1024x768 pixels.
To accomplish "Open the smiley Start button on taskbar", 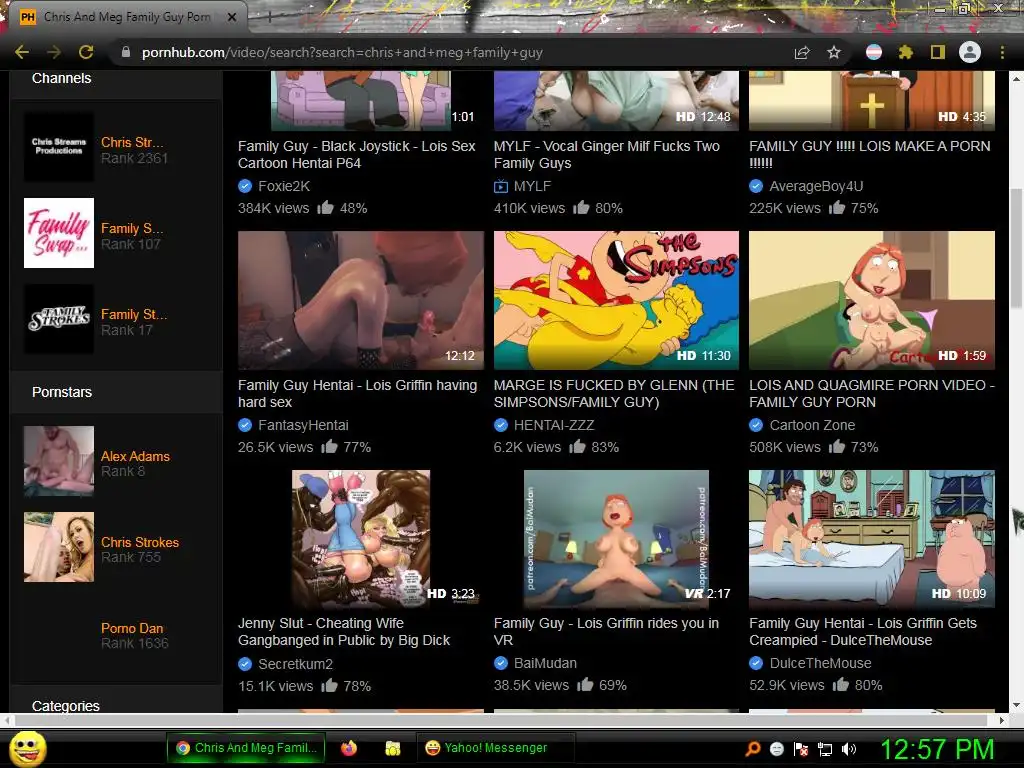I will pos(28,748).
